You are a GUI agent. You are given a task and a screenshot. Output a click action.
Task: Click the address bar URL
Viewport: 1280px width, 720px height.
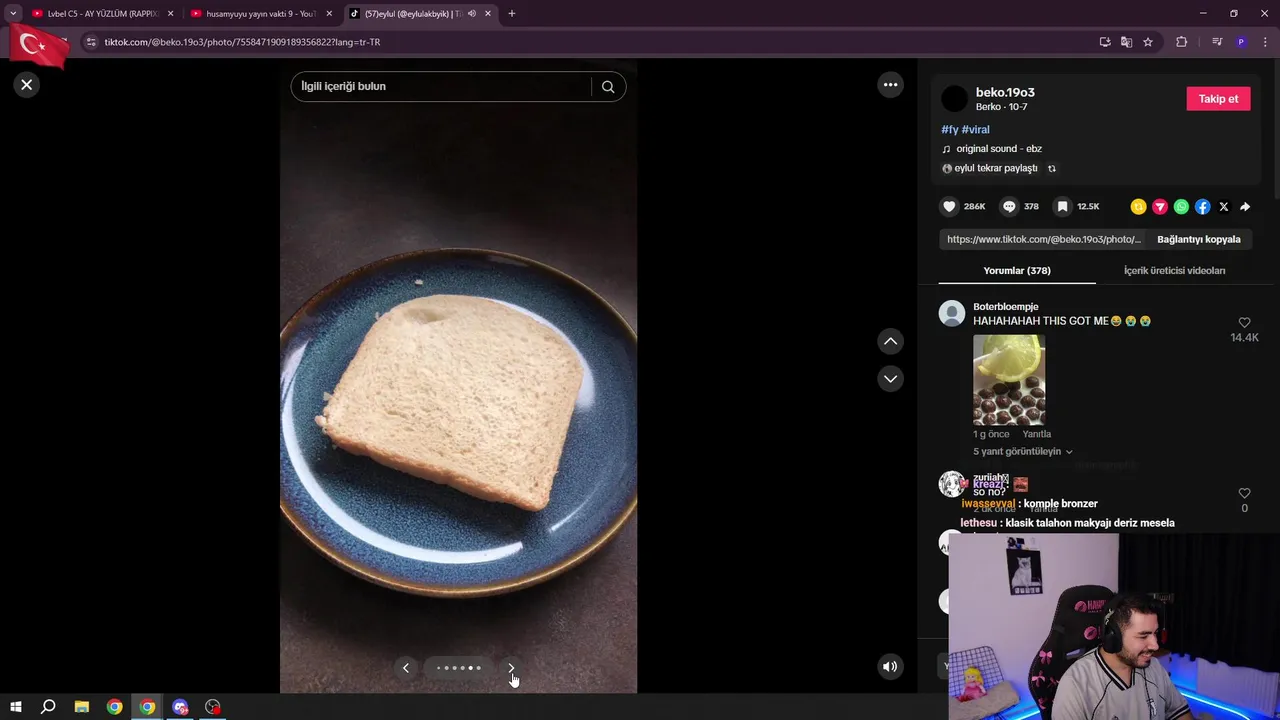click(242, 42)
